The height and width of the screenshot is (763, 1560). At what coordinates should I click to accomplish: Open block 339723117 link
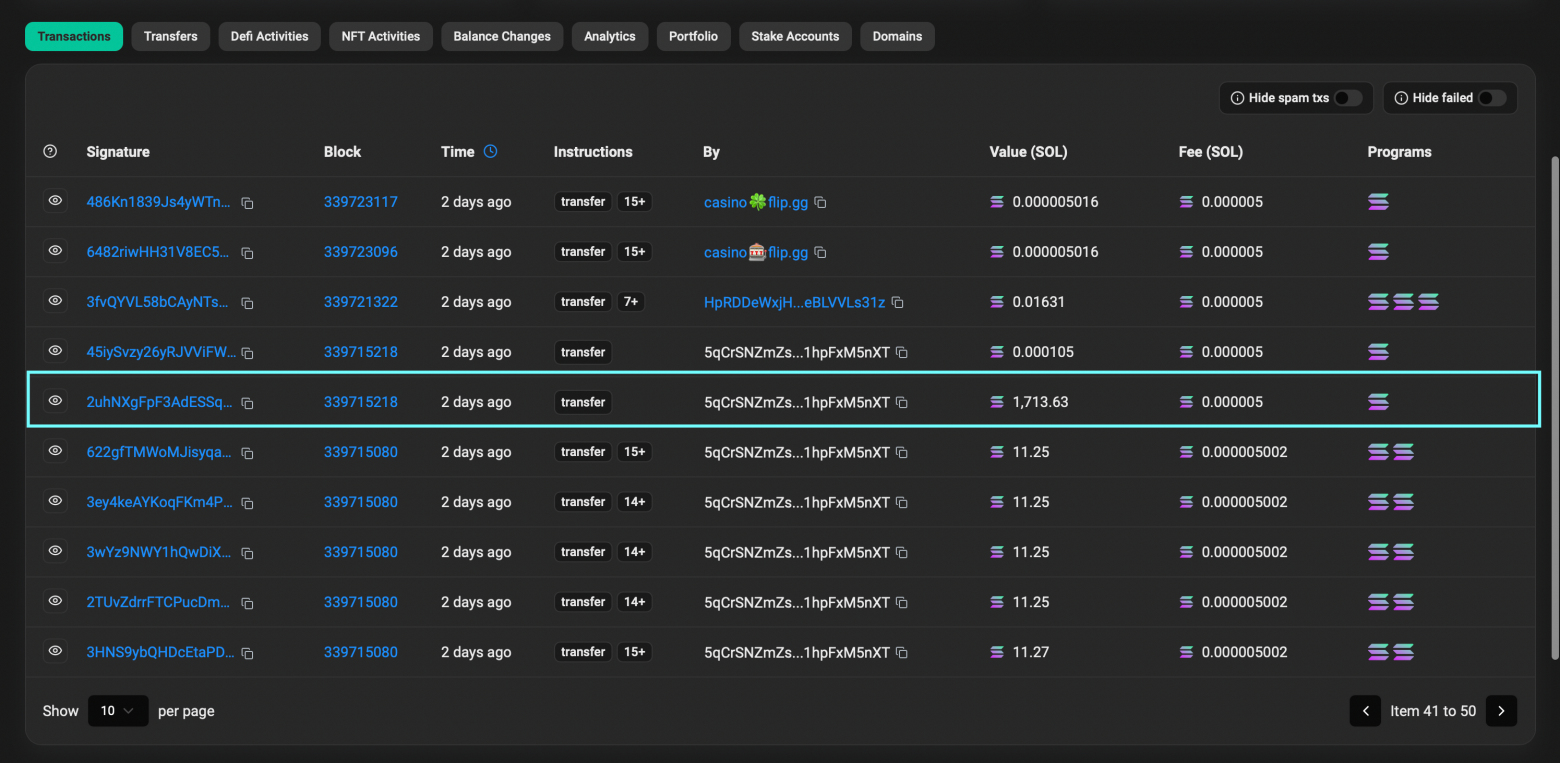360,202
